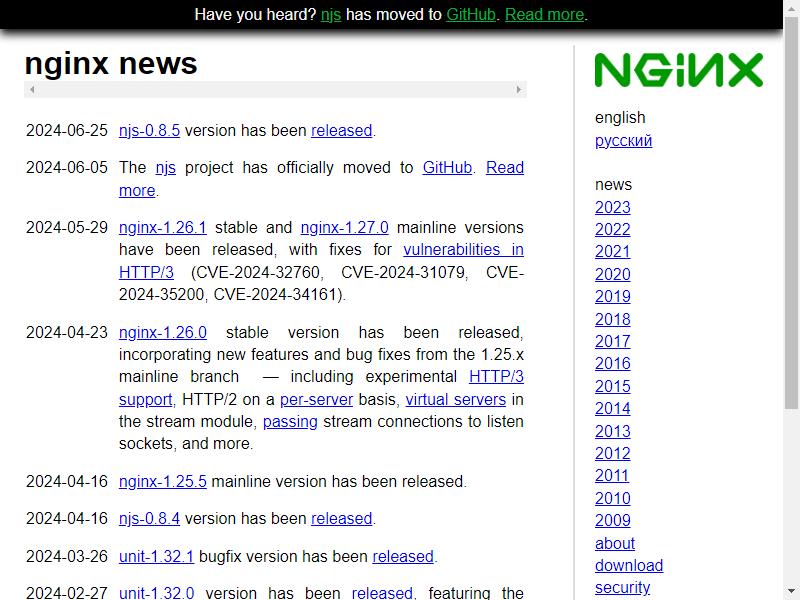Open 2017 news archive
800x600 pixels.
click(x=612, y=341)
